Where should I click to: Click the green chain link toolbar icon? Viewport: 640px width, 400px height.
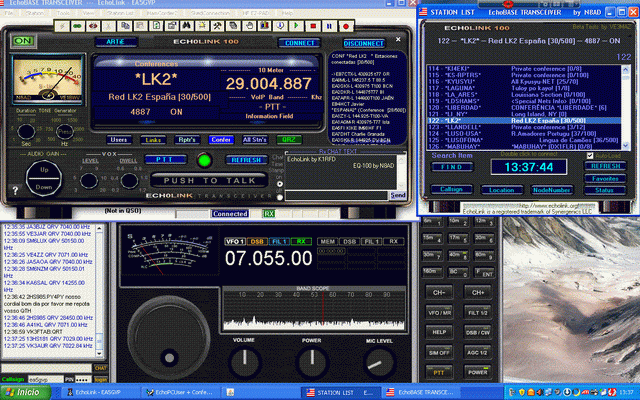pyautogui.click(x=77, y=27)
